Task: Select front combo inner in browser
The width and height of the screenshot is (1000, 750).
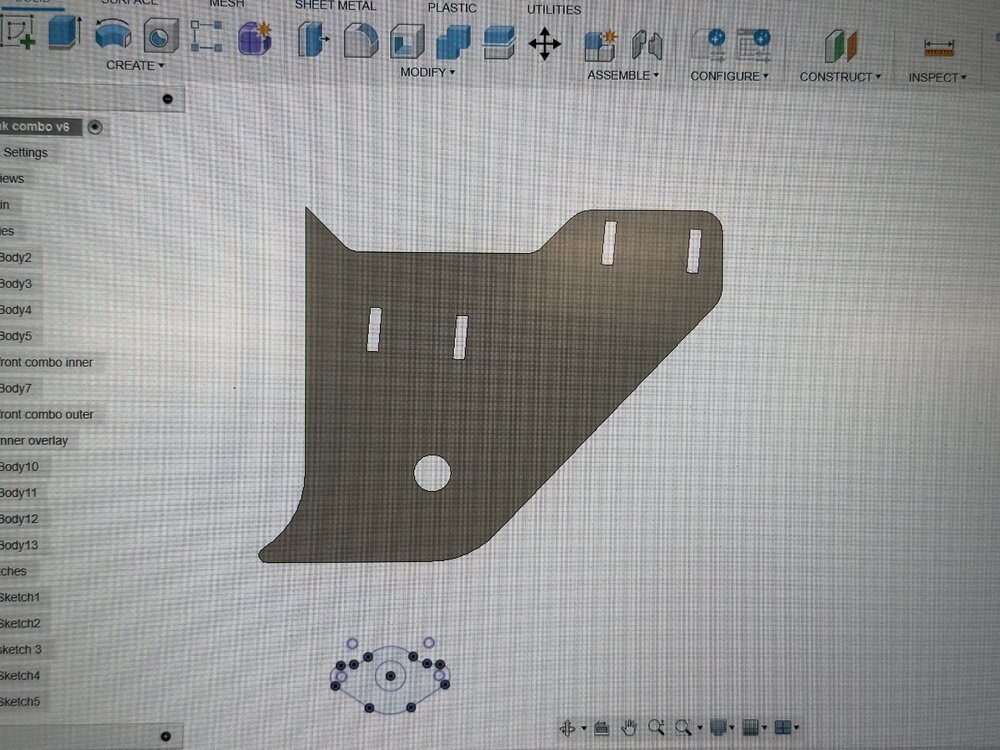Action: [x=47, y=362]
